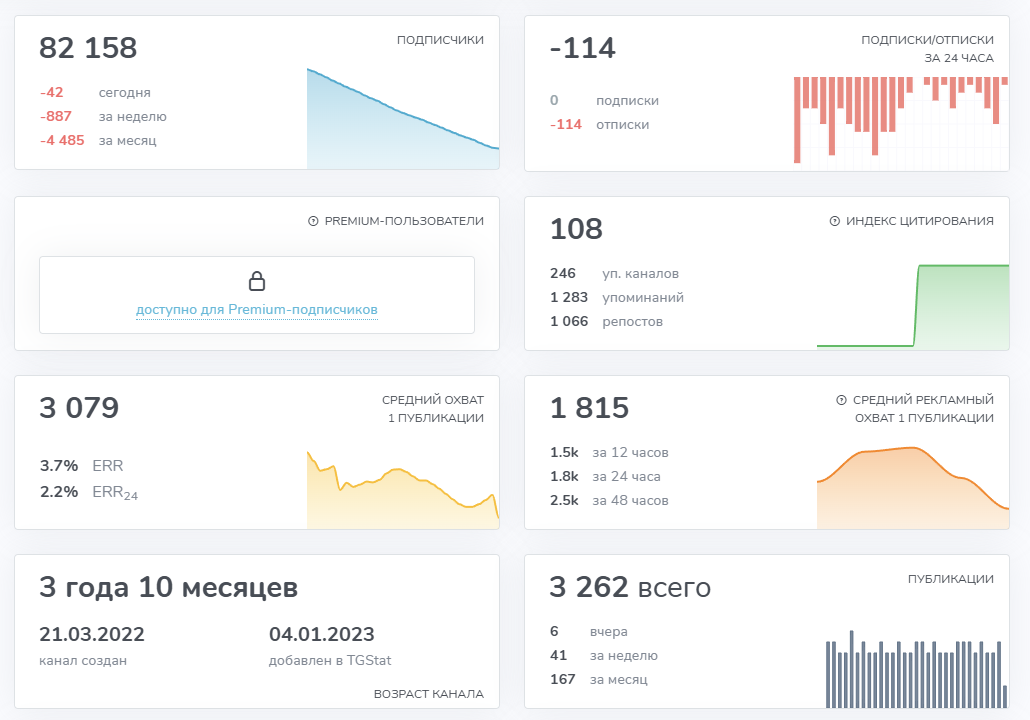
Task: Click the 1 283 'упоминаний' stat
Action: pos(617,298)
